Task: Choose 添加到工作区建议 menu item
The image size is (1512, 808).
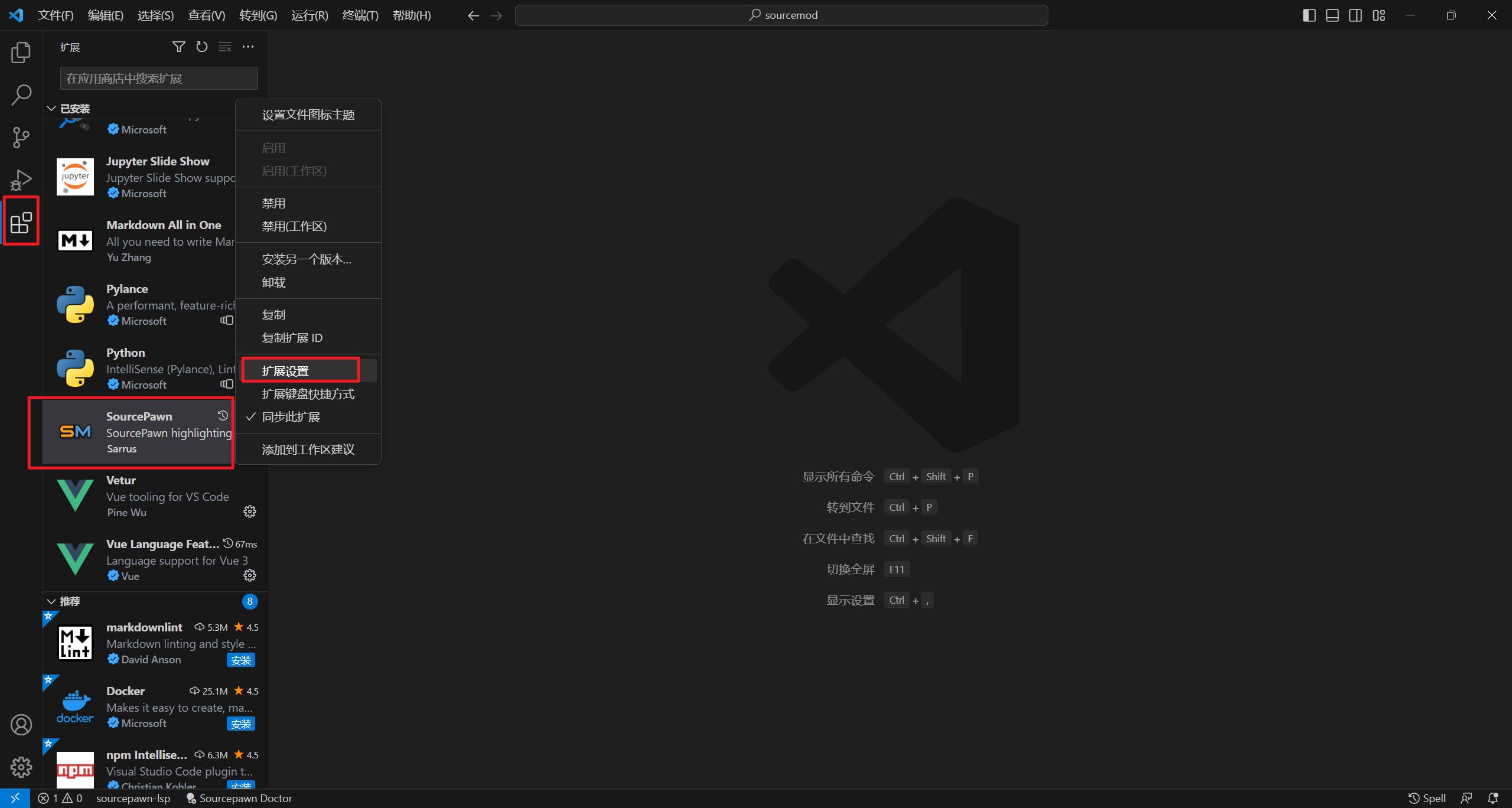Action: (308, 449)
